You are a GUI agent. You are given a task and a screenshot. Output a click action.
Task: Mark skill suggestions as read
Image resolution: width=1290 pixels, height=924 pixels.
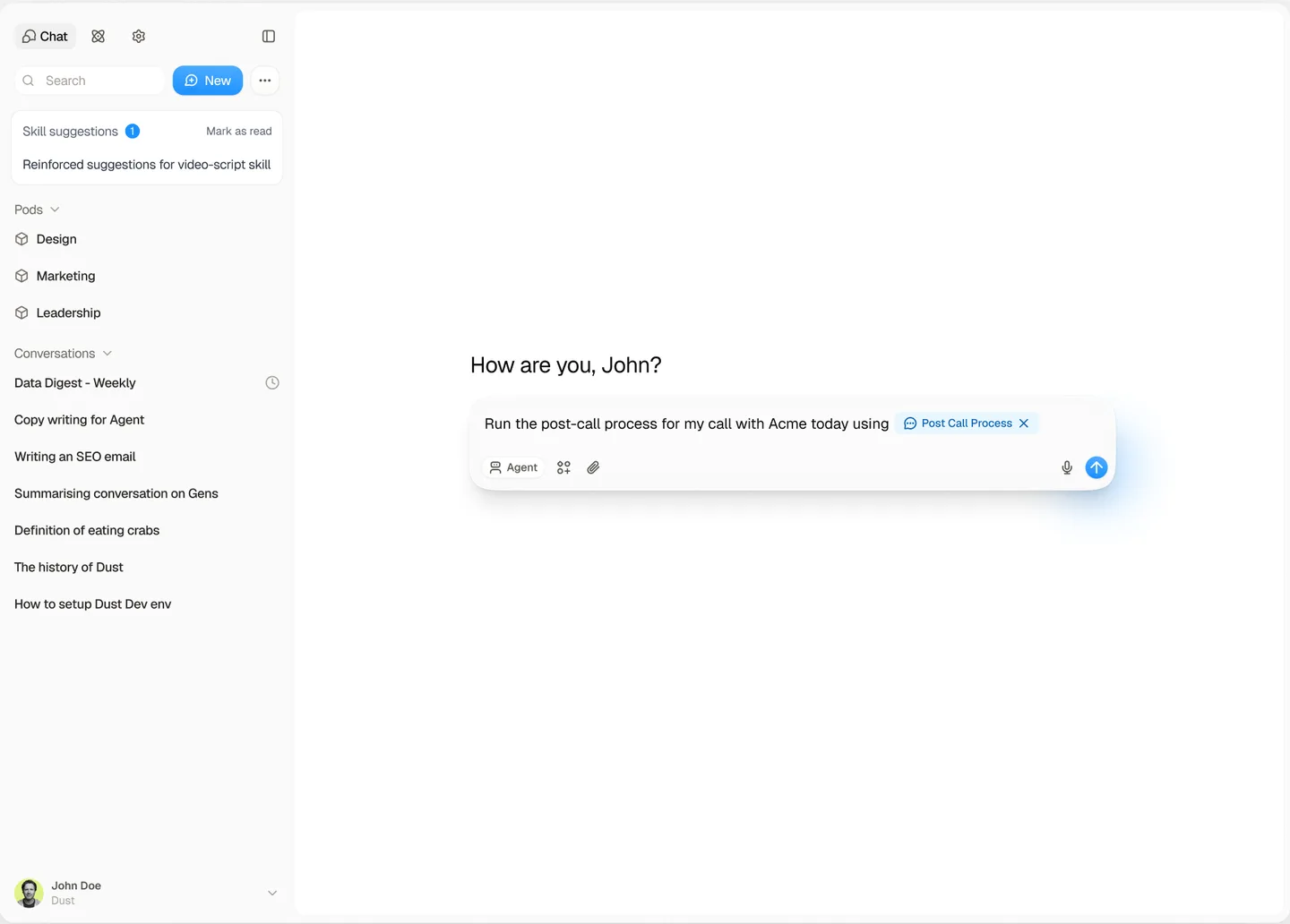[x=239, y=131]
